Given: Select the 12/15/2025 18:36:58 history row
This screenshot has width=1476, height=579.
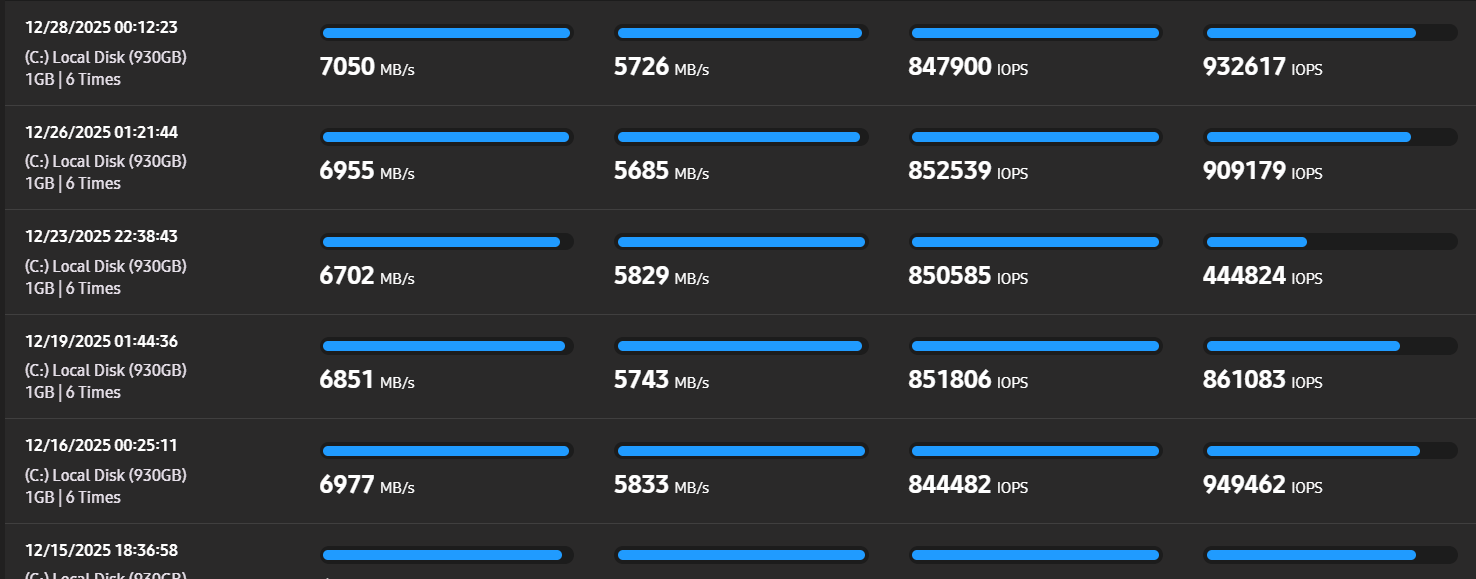Looking at the screenshot, I should [740, 552].
